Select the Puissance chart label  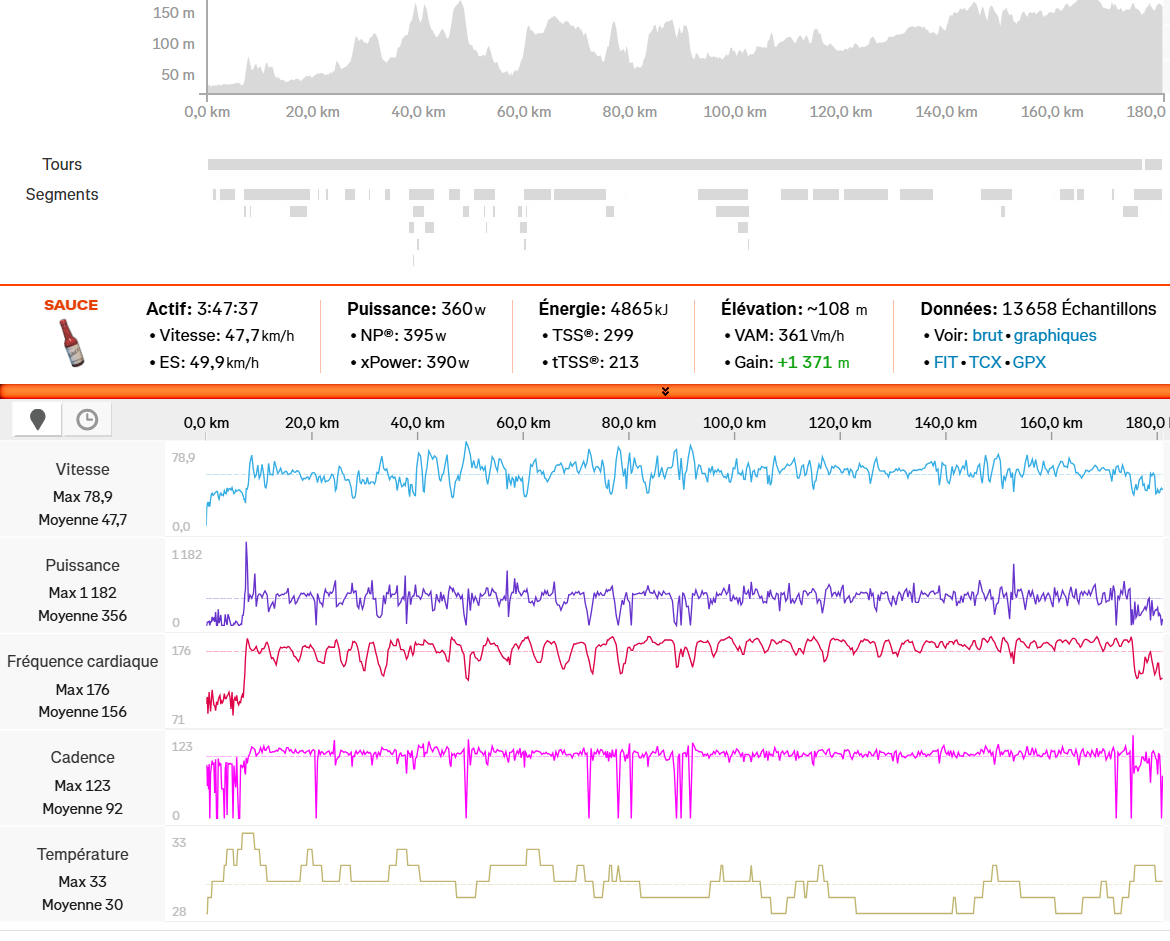click(x=83, y=565)
